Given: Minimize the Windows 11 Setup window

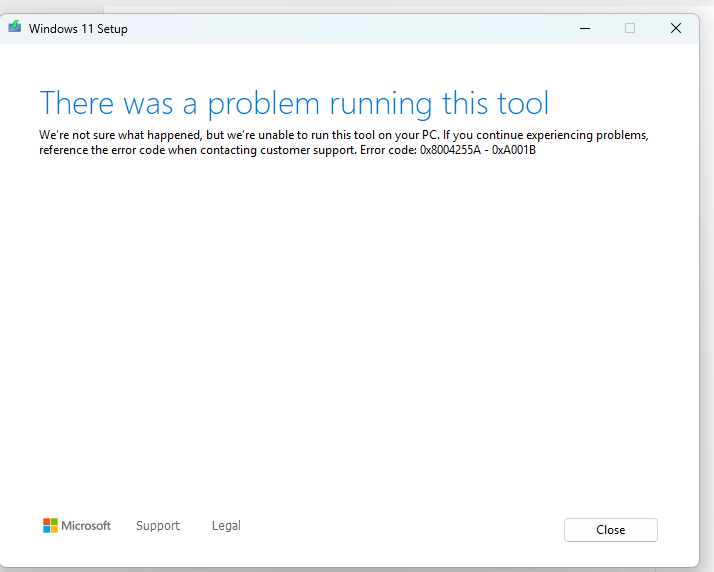Looking at the screenshot, I should (x=585, y=28).
